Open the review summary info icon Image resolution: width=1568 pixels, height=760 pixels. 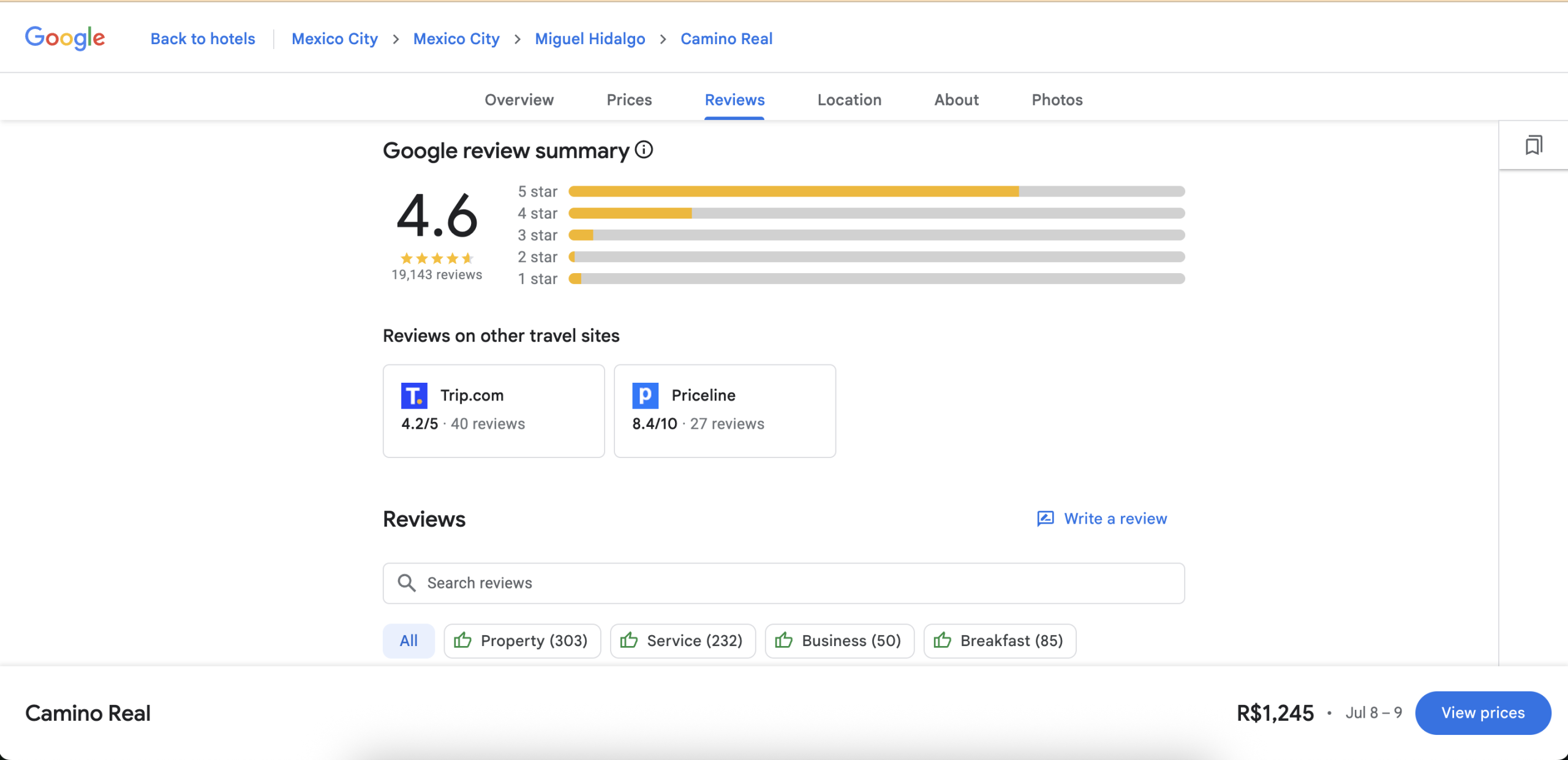644,149
